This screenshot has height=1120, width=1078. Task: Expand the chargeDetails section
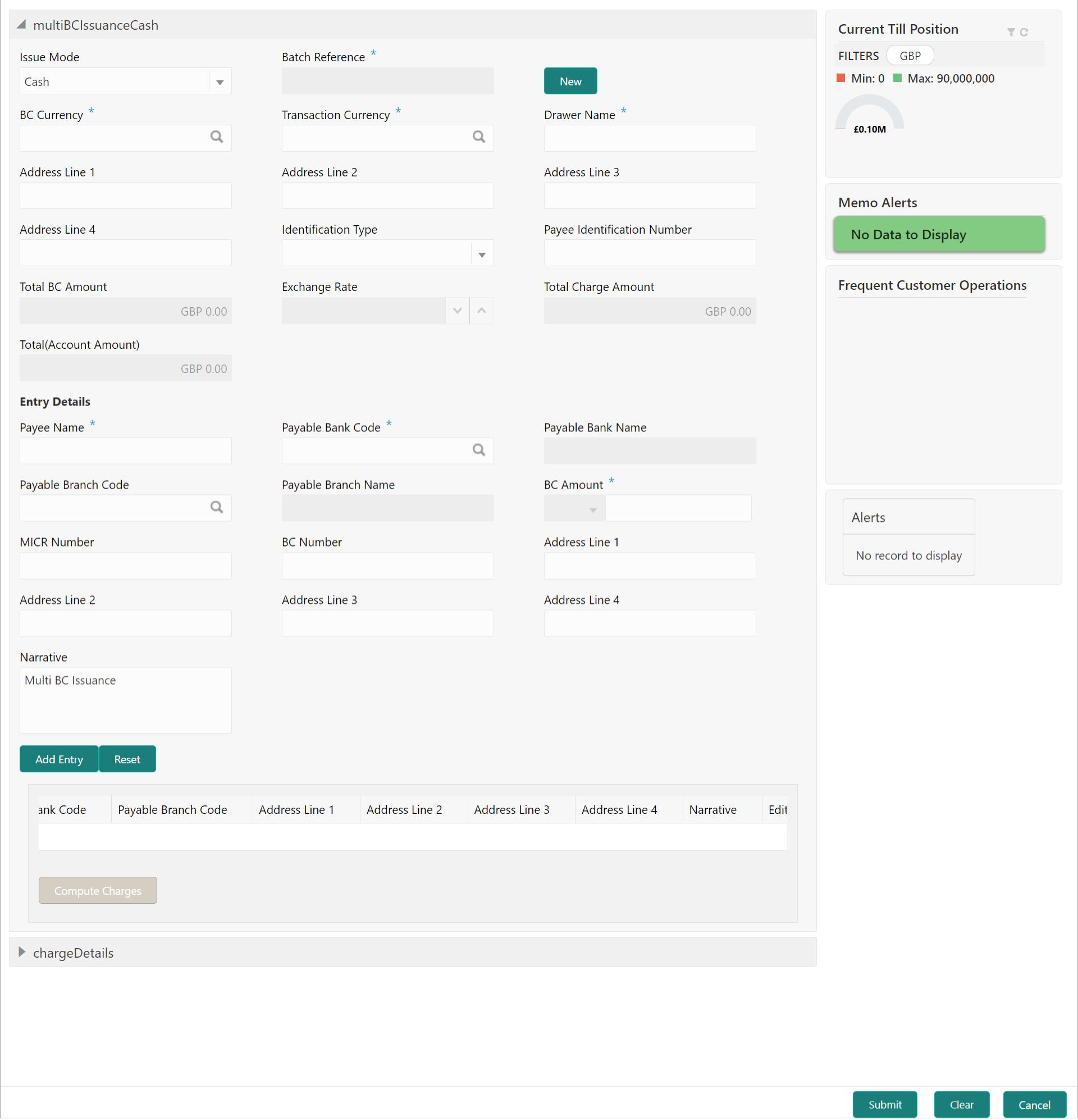point(22,952)
